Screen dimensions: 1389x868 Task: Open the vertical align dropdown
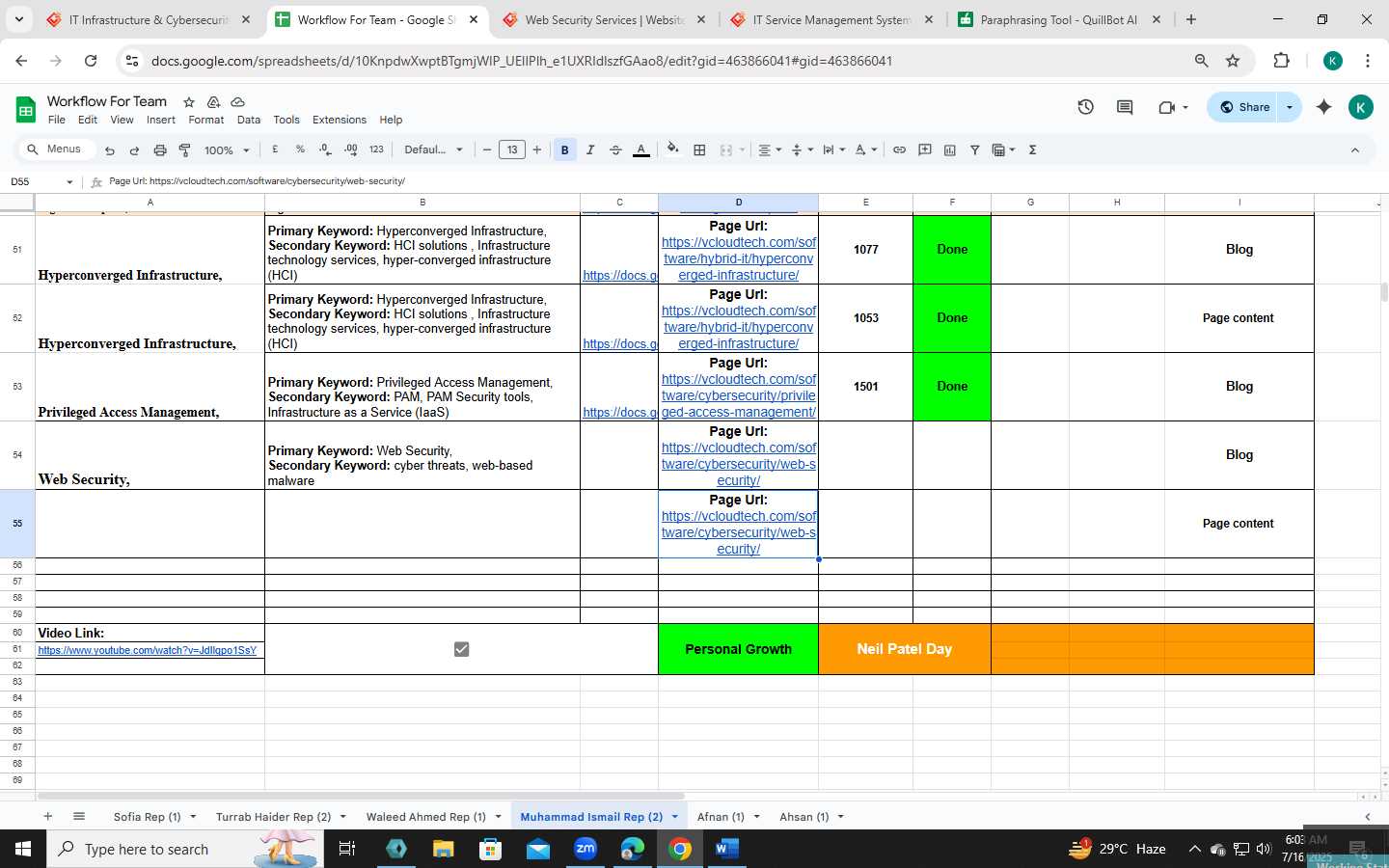802,149
